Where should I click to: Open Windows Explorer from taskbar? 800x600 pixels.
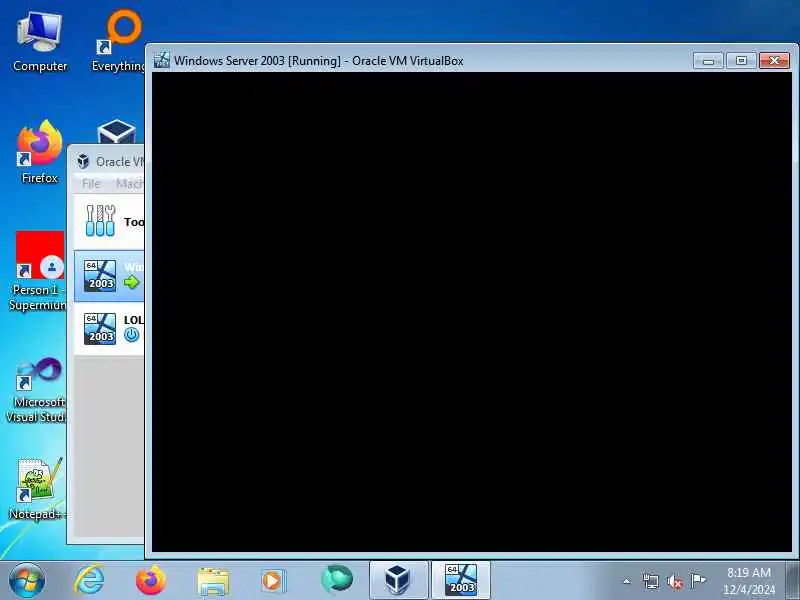pyautogui.click(x=213, y=582)
